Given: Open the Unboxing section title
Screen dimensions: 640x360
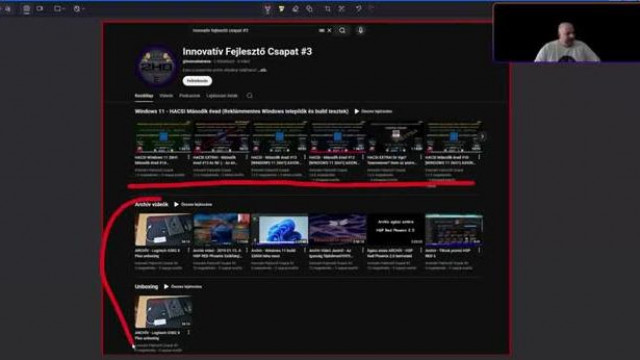Looking at the screenshot, I should (x=146, y=287).
